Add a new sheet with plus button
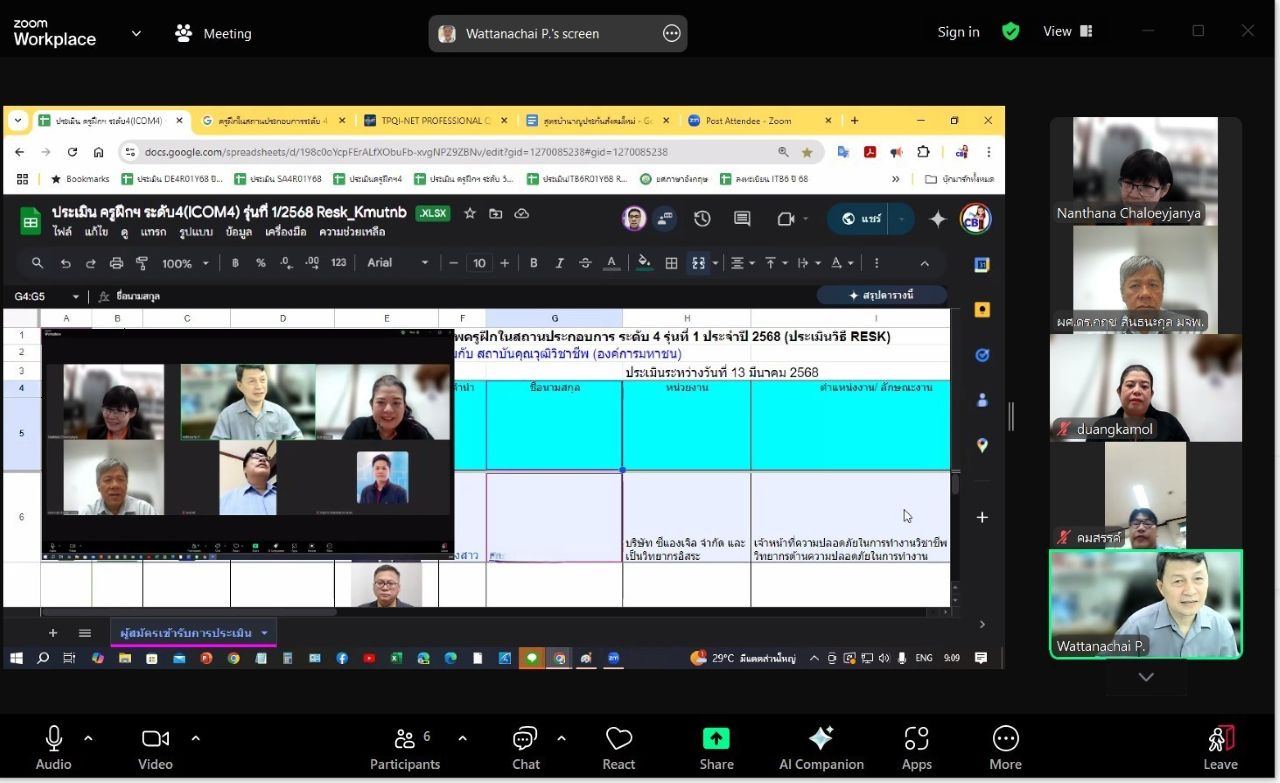The height and width of the screenshot is (783, 1280). tap(53, 633)
